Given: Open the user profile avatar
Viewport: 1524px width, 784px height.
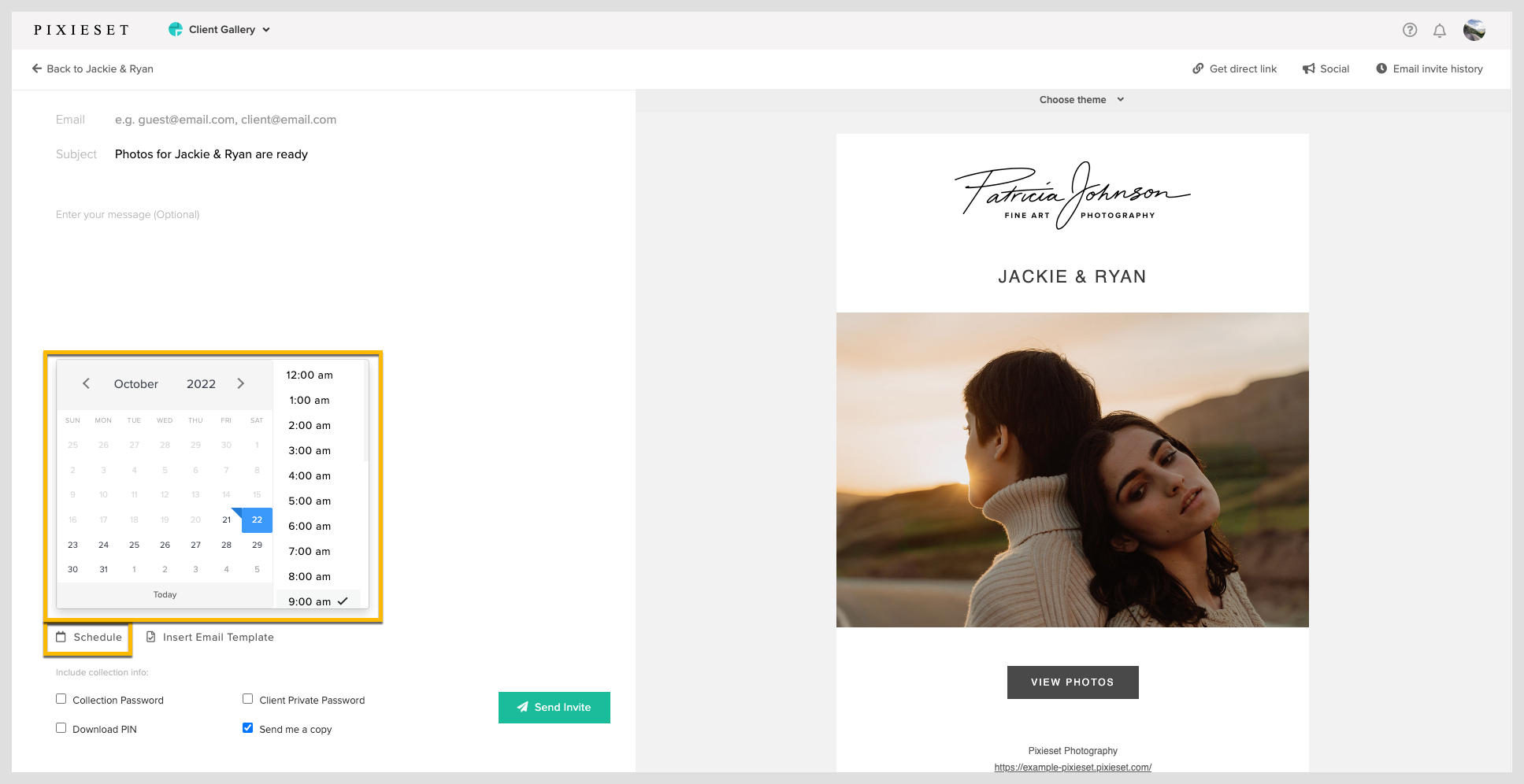Looking at the screenshot, I should point(1474,30).
